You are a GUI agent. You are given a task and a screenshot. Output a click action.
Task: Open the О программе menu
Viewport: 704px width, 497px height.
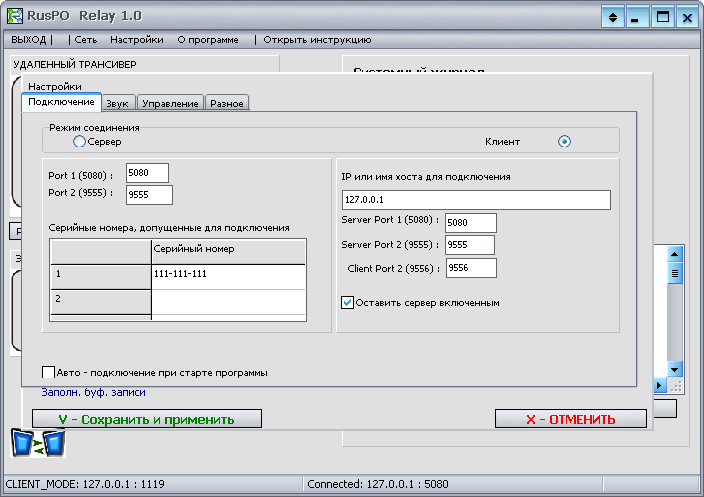click(208, 40)
